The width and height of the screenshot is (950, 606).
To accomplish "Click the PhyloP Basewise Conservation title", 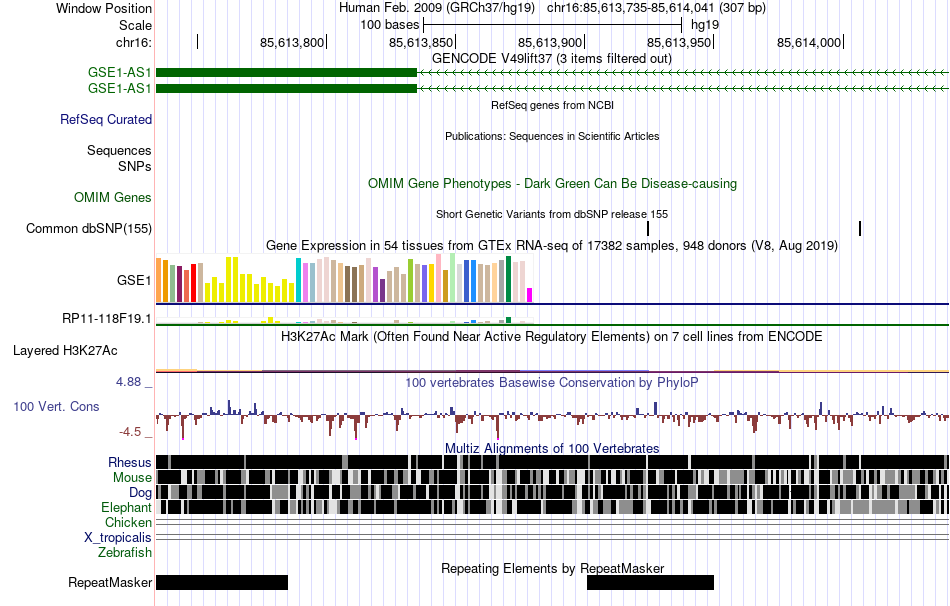I will [552, 382].
